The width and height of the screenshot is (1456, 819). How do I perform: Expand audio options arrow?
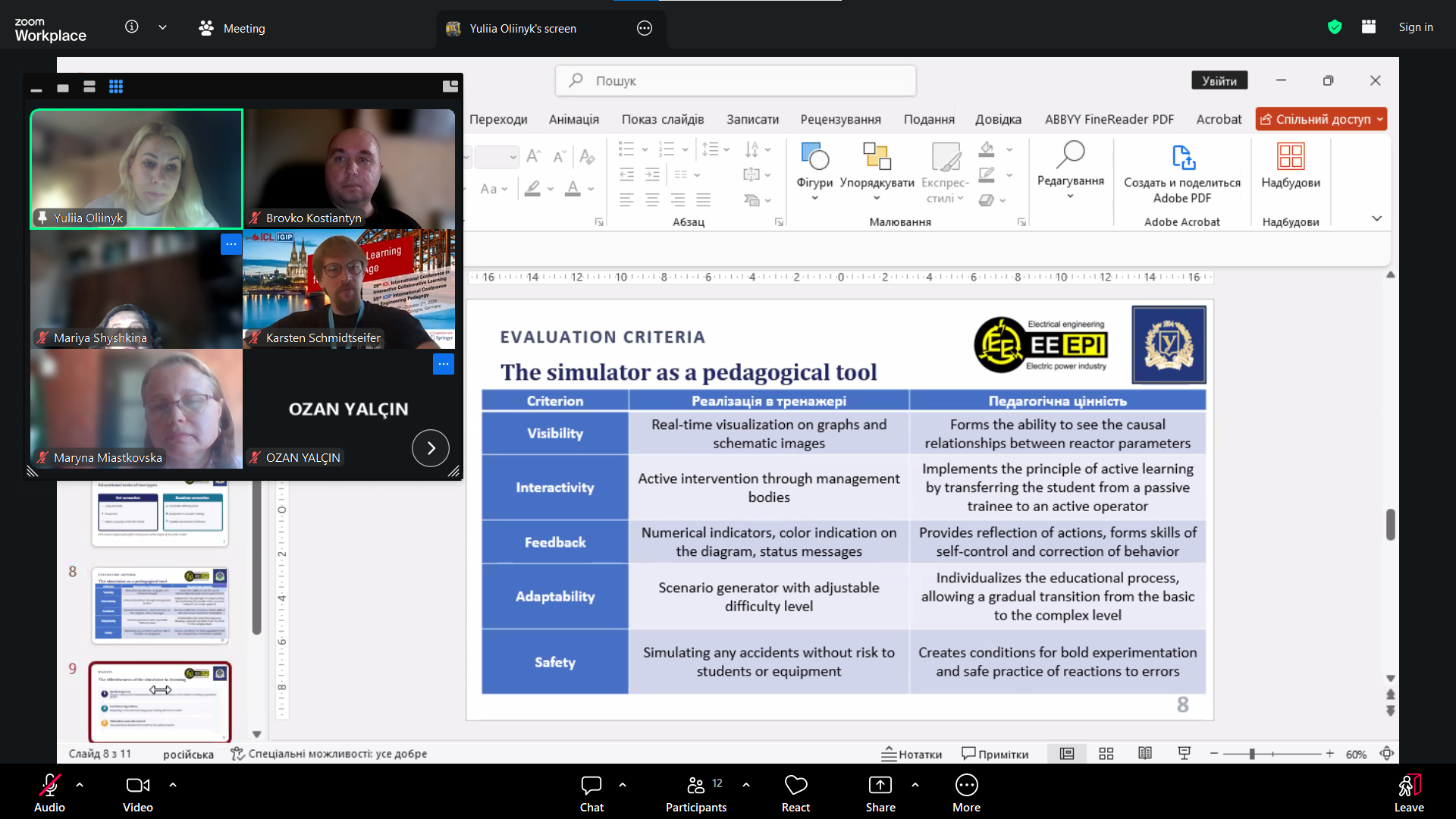[x=80, y=785]
